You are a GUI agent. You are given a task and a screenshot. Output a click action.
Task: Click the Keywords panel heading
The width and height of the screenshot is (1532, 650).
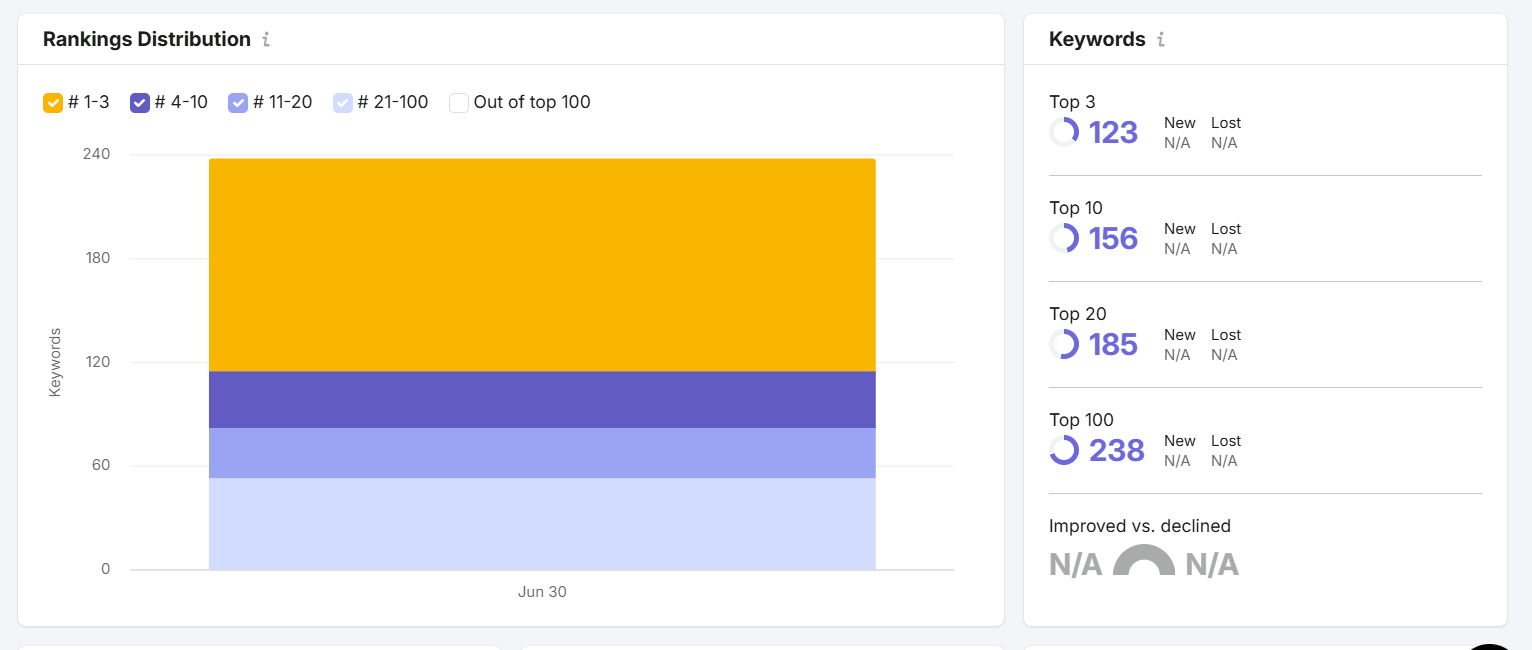[x=1097, y=40]
